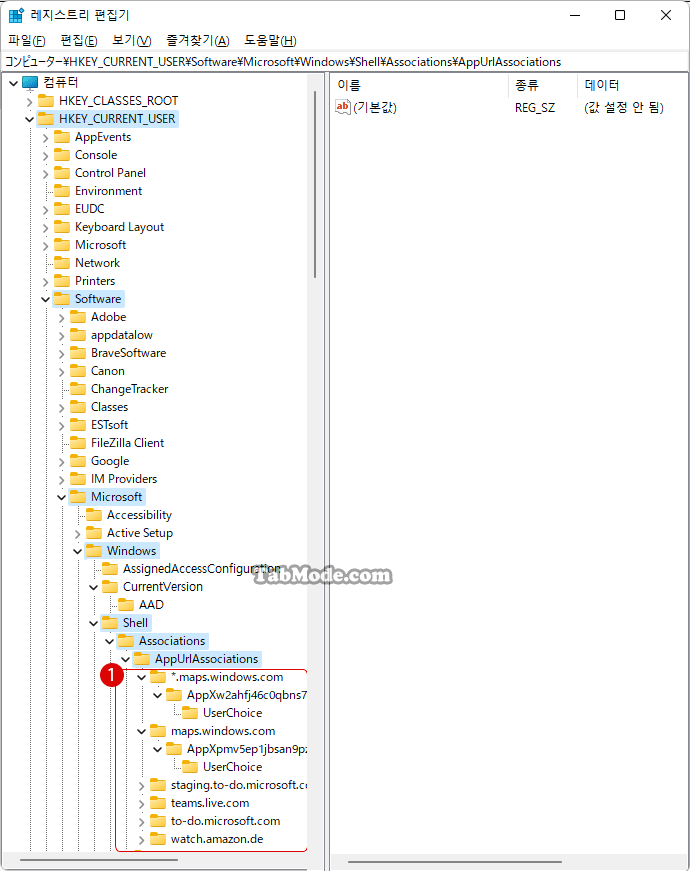The width and height of the screenshot is (690, 871).
Task: Click the EUDC folder icon
Action: [x=62, y=208]
